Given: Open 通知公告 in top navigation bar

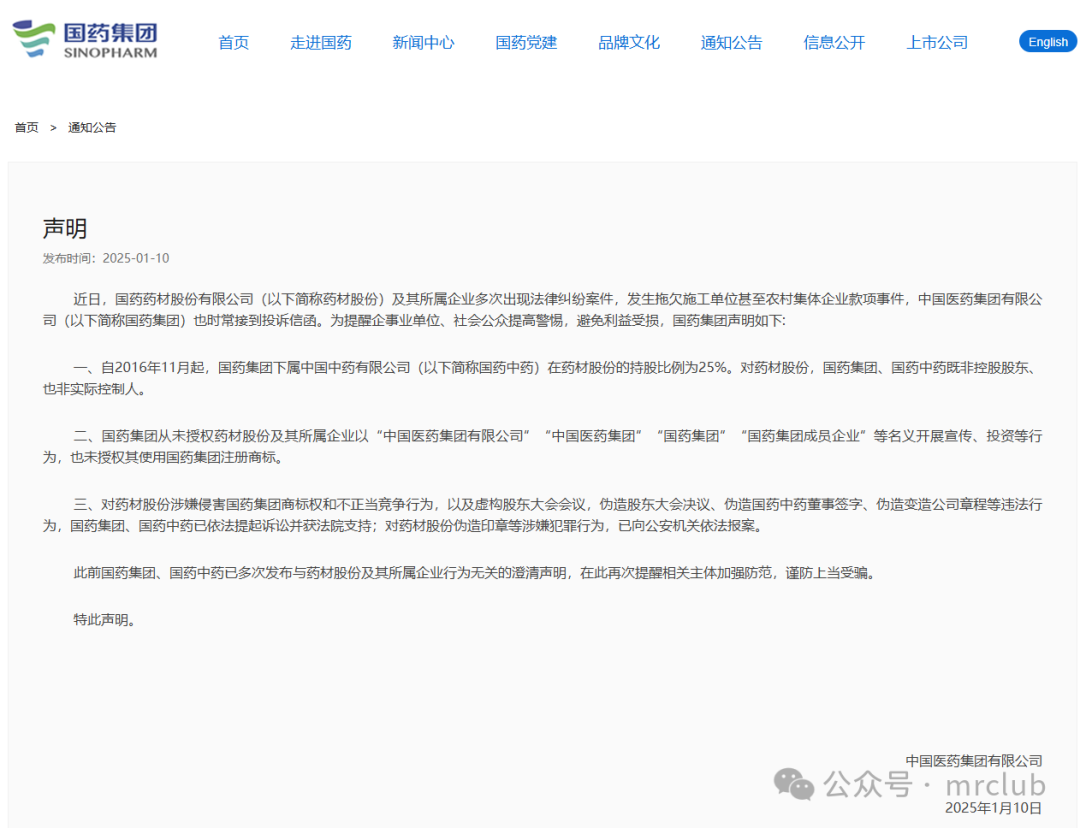Looking at the screenshot, I should (731, 43).
